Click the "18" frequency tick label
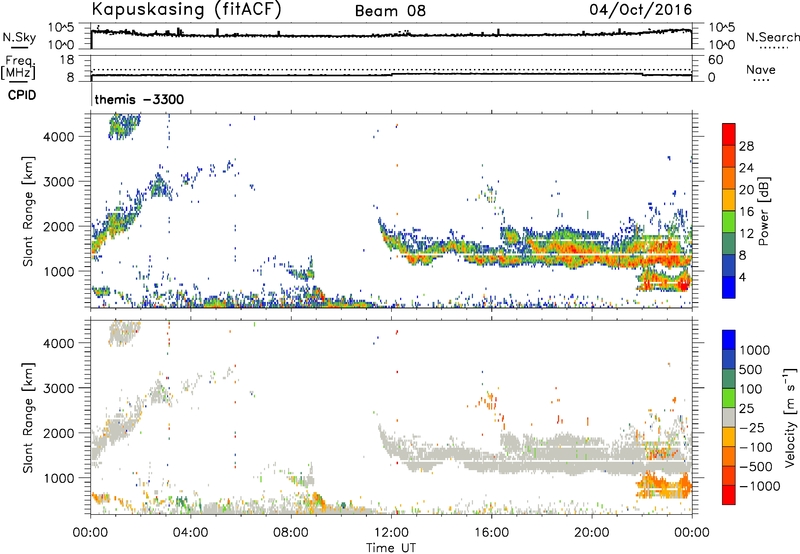The width and height of the screenshot is (800, 554). [x=67, y=60]
